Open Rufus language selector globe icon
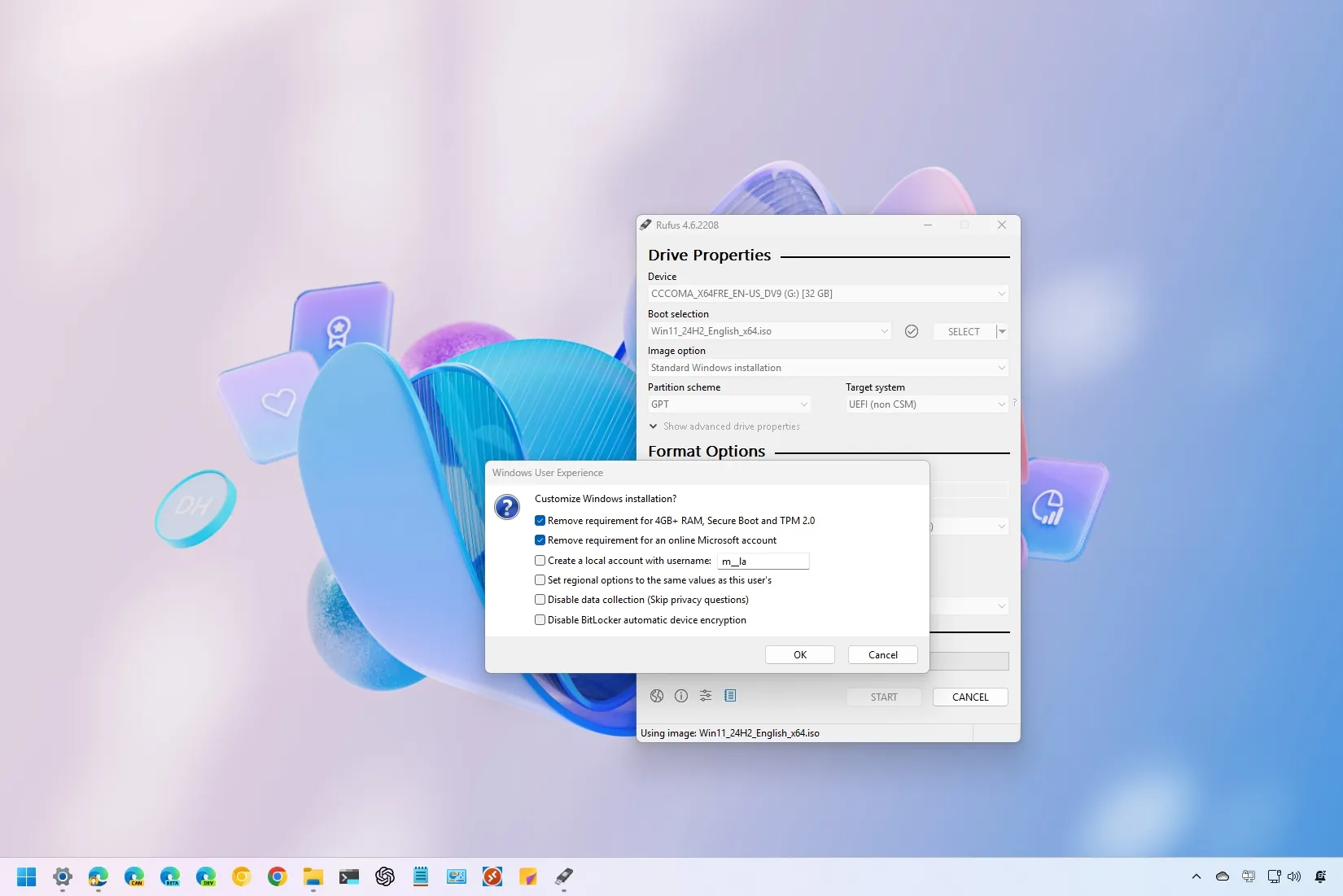This screenshot has width=1343, height=896. tap(657, 696)
